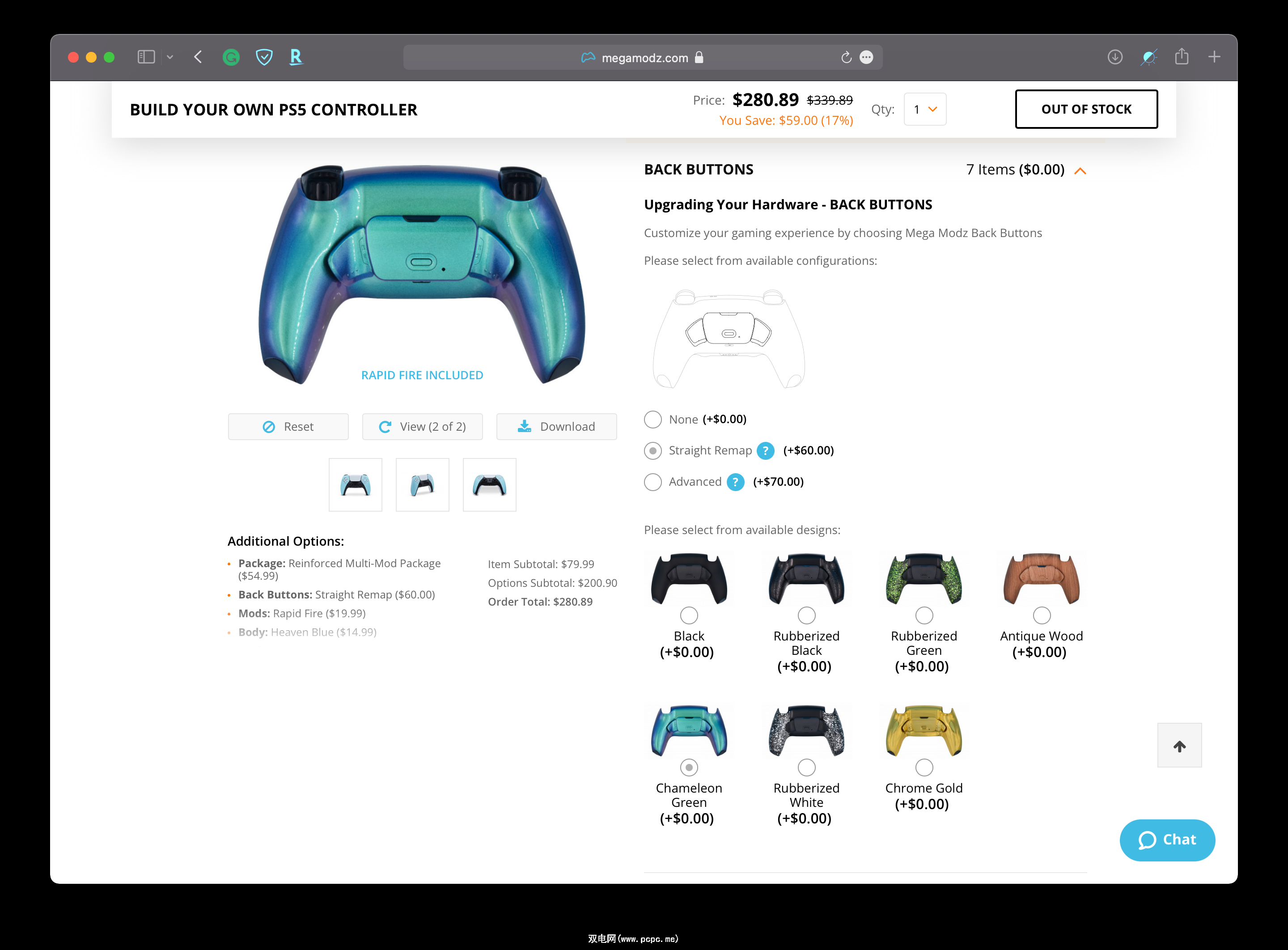Open the Grammarly extension icon
The image size is (1288, 950).
click(x=231, y=57)
